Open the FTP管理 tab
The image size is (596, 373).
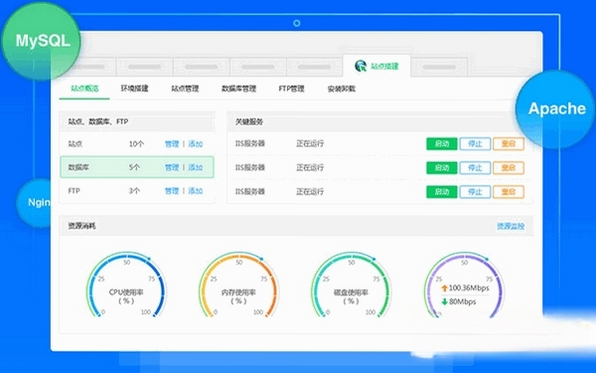click(x=292, y=89)
